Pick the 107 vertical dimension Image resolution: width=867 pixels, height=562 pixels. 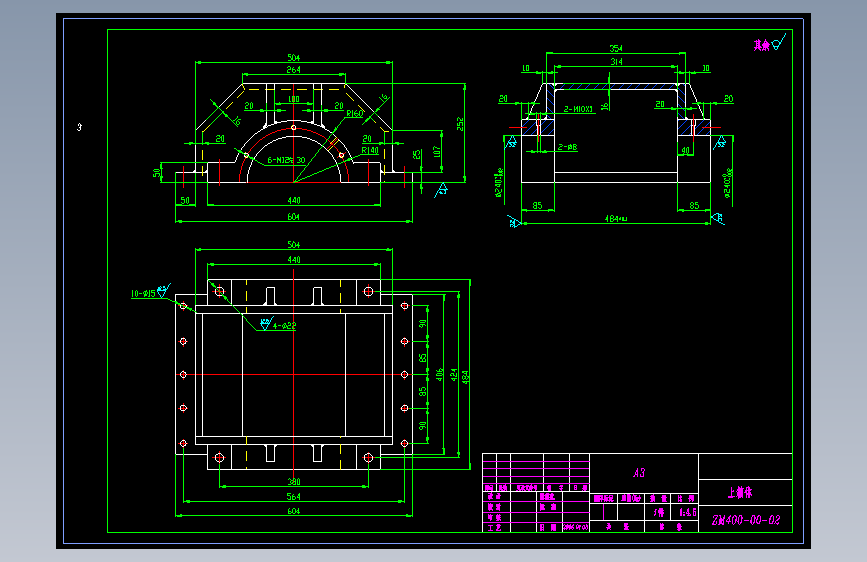[437, 152]
